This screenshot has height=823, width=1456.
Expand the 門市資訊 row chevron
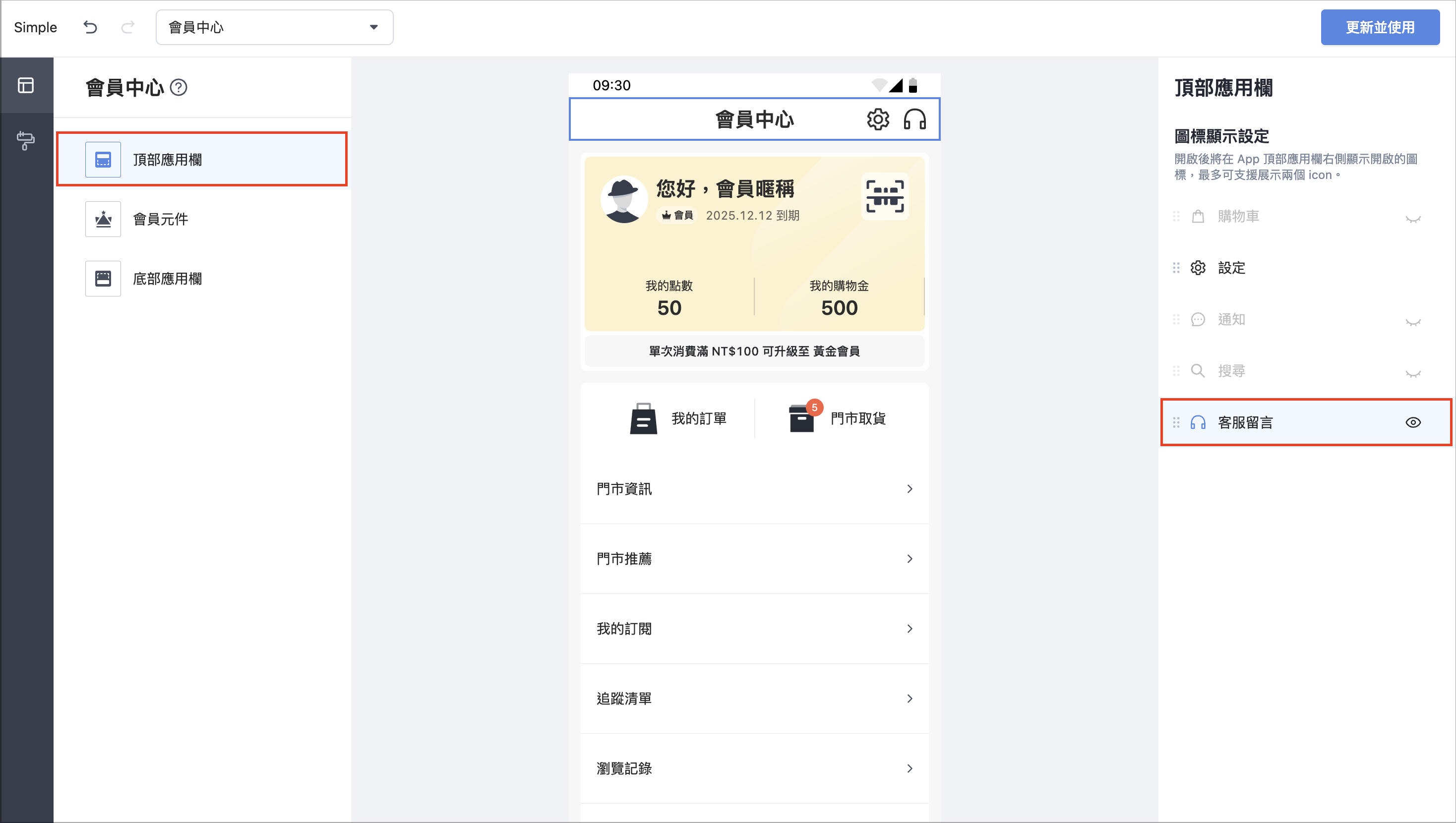(910, 488)
